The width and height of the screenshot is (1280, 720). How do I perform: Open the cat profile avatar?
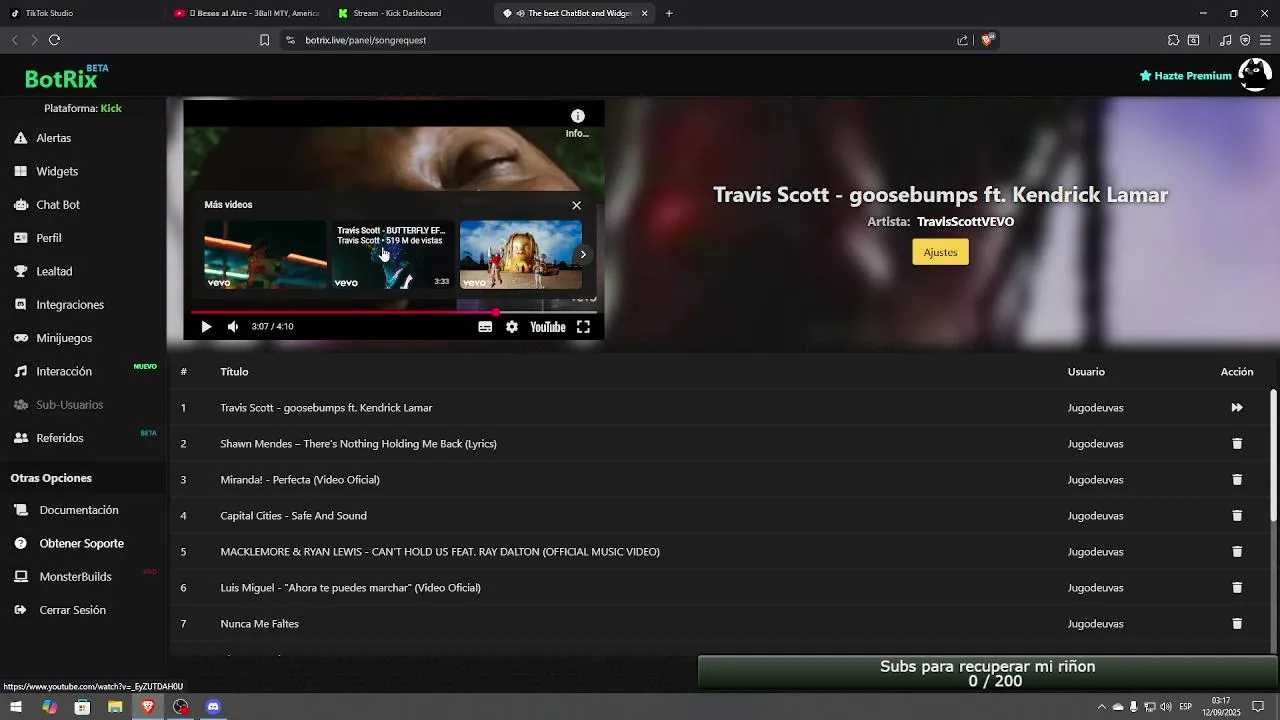(x=1255, y=75)
